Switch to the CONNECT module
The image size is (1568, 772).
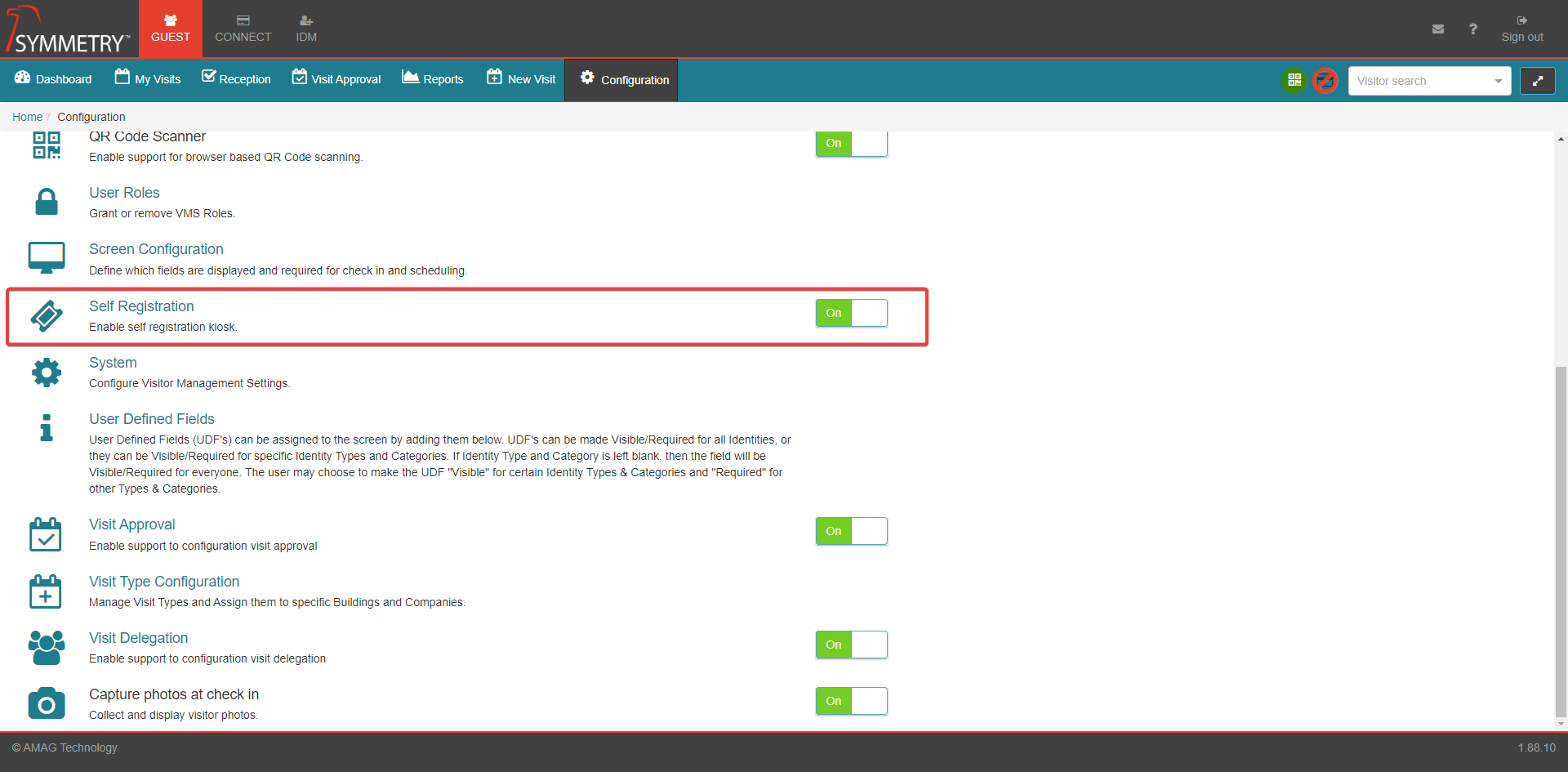243,29
